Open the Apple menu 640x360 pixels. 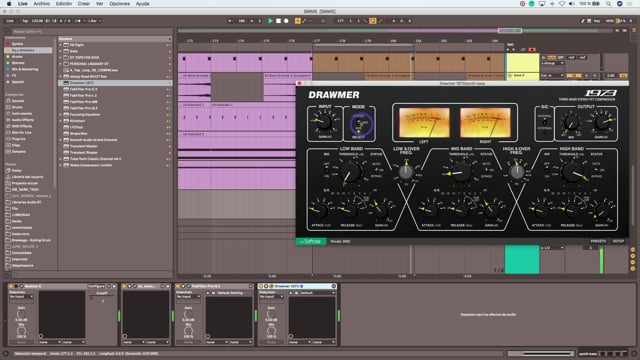coord(9,4)
